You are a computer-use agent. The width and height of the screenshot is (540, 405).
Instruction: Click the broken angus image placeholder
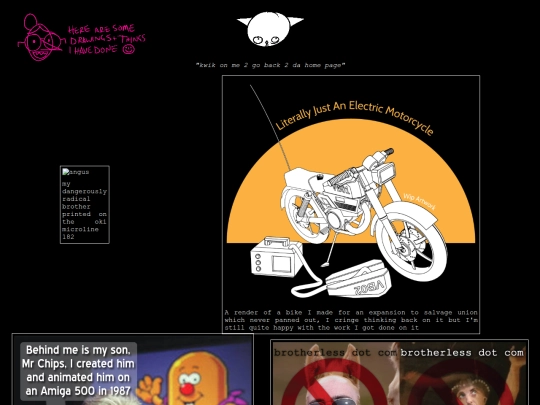click(x=75, y=172)
